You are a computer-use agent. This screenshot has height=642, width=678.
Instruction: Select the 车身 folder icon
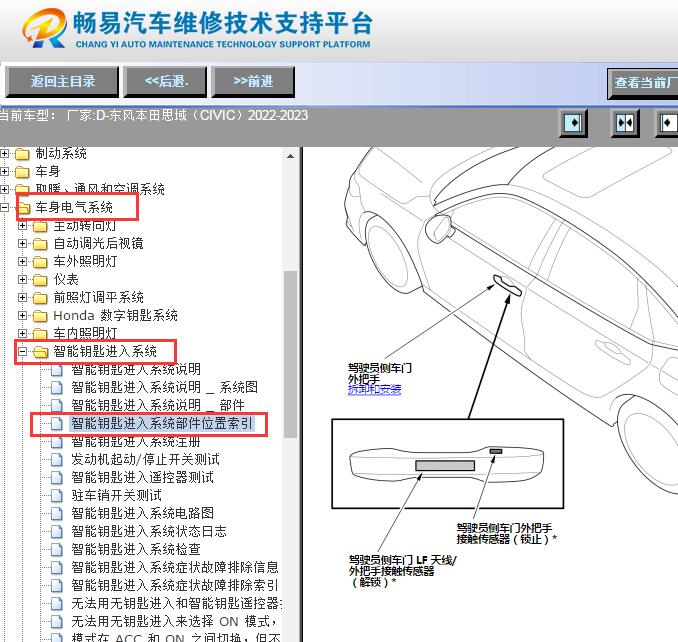[22, 172]
